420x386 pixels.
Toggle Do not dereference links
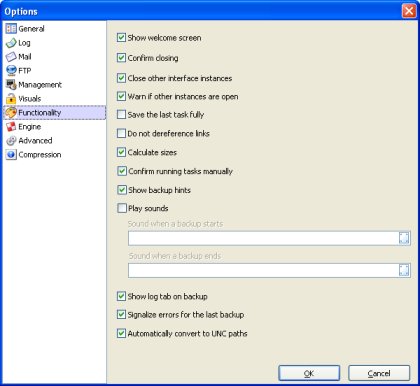click(121, 133)
